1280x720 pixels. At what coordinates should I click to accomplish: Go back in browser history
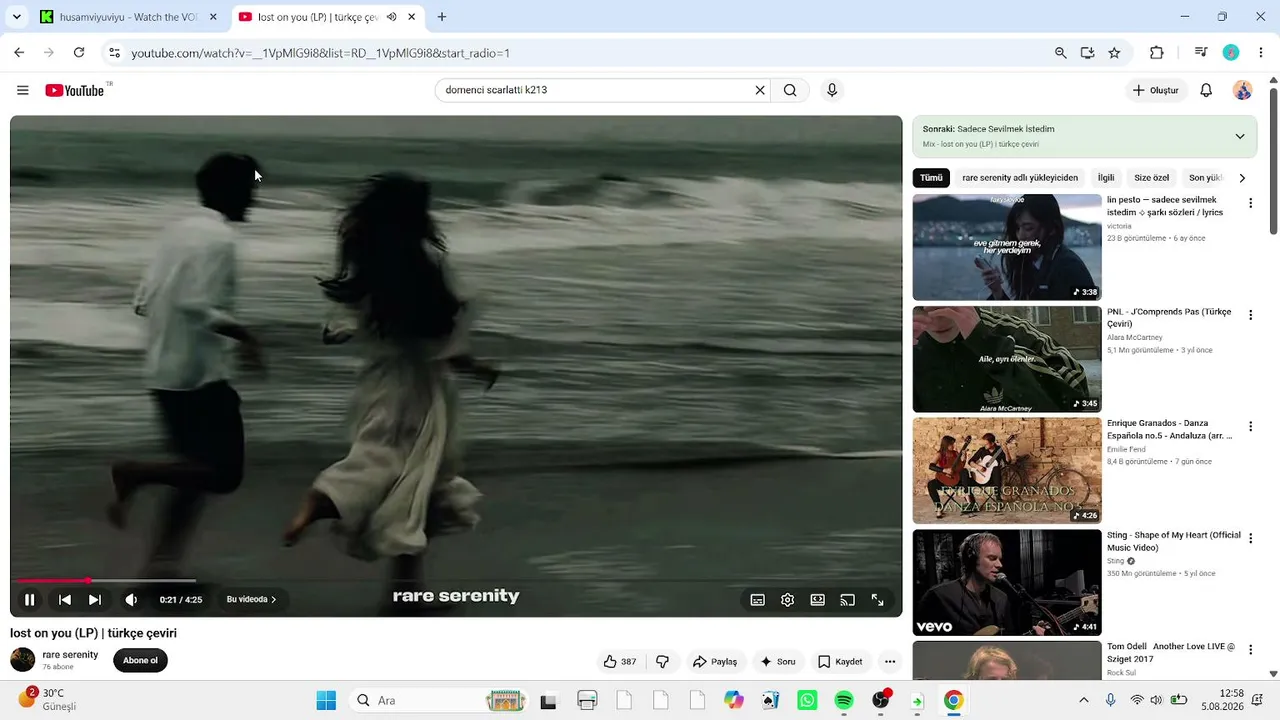[19, 53]
